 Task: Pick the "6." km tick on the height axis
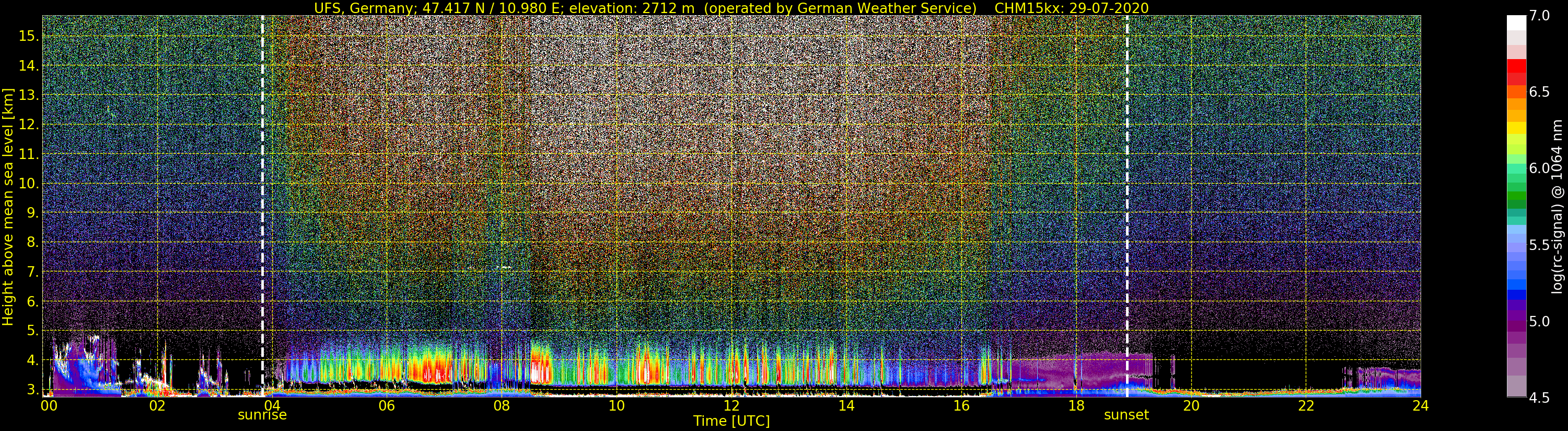coord(33,301)
